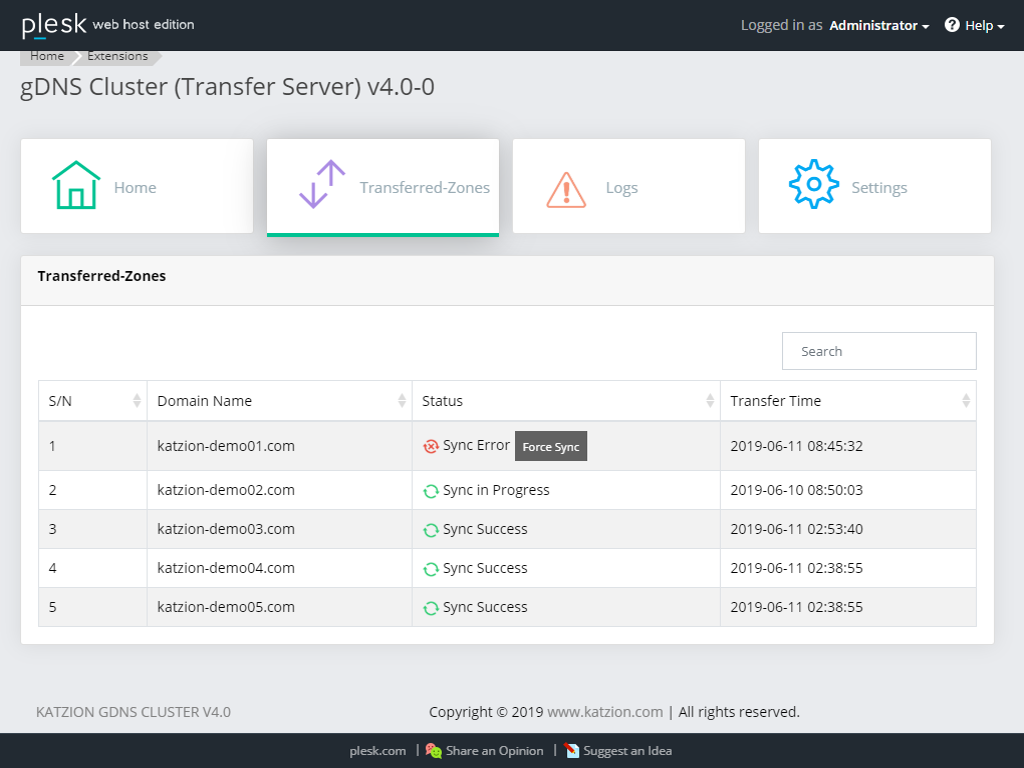Sort table by S/N column arrows
1024x768 pixels.
point(136,401)
